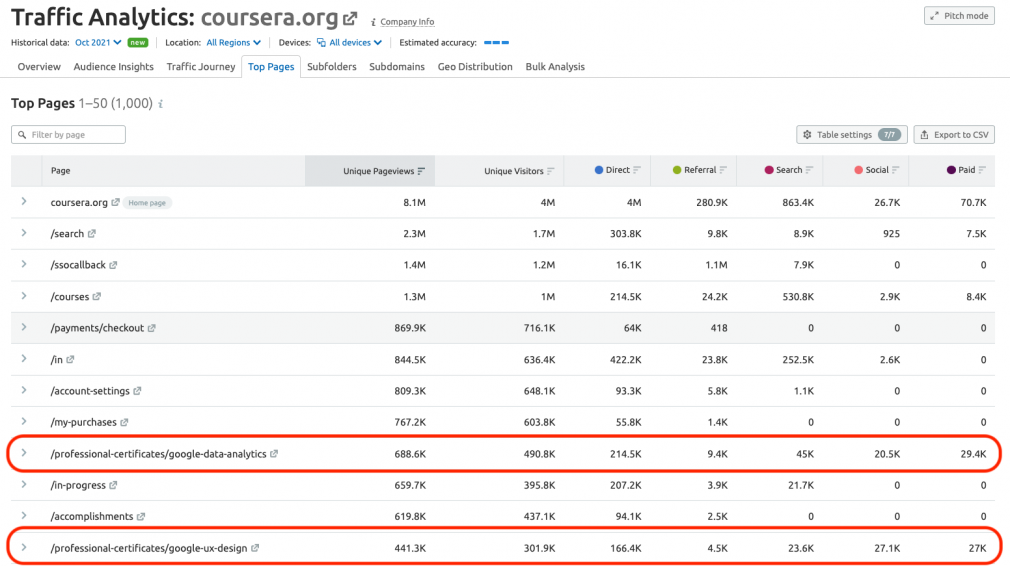Switch to the Bulk Analysis tab
Image resolution: width=1010 pixels, height=566 pixels.
[555, 66]
